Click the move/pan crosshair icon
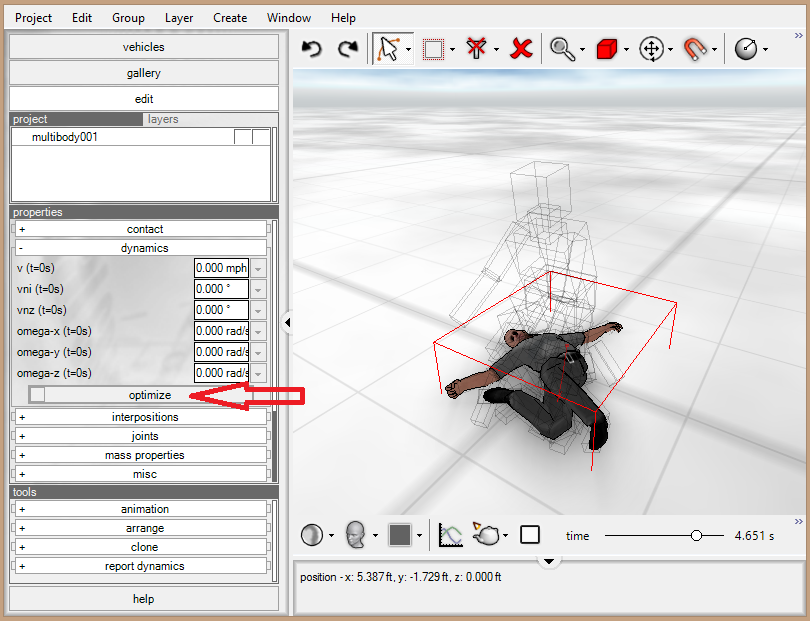Screen dimensions: 810x621 [x=651, y=50]
